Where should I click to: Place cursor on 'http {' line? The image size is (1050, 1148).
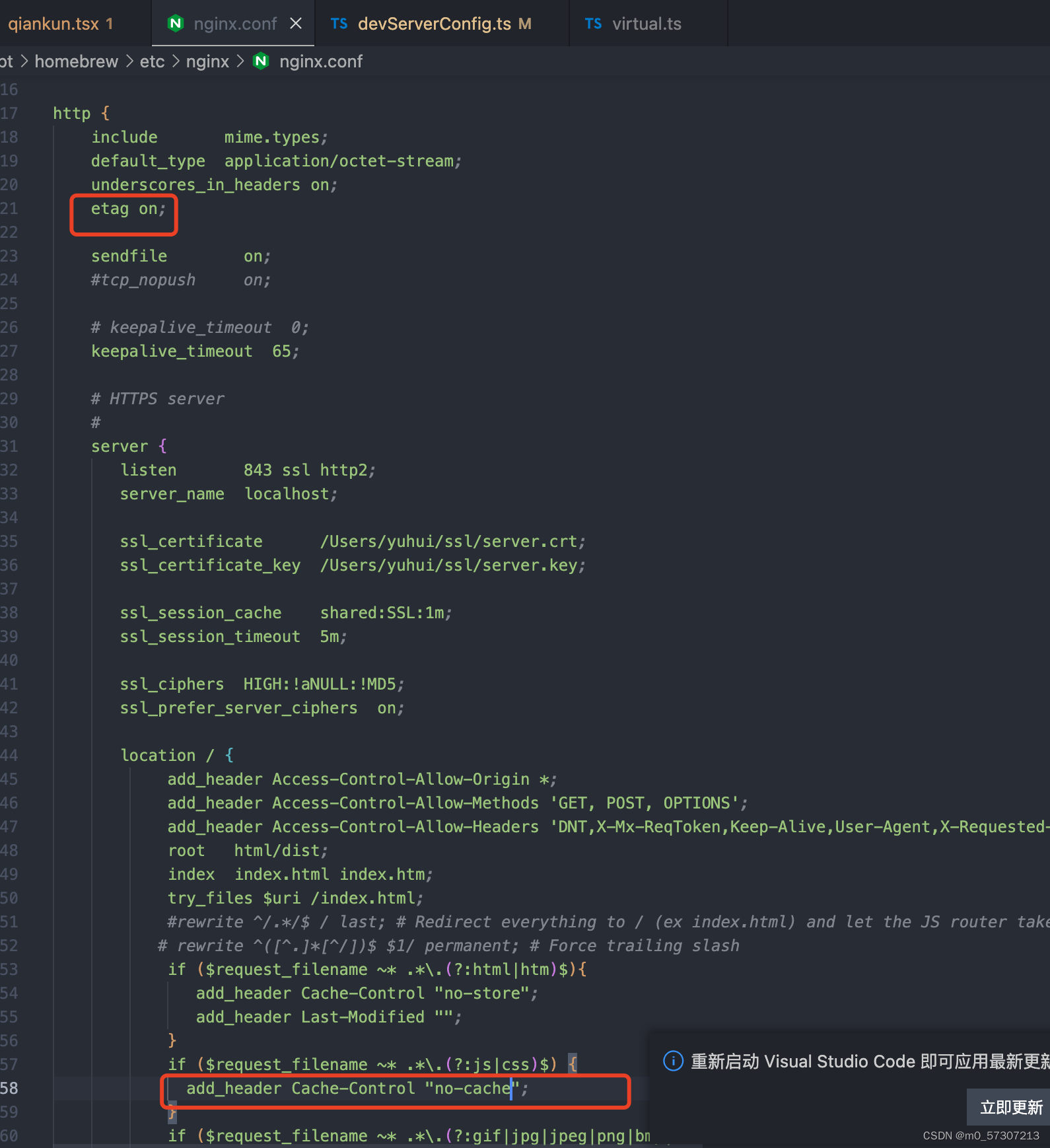click(81, 114)
